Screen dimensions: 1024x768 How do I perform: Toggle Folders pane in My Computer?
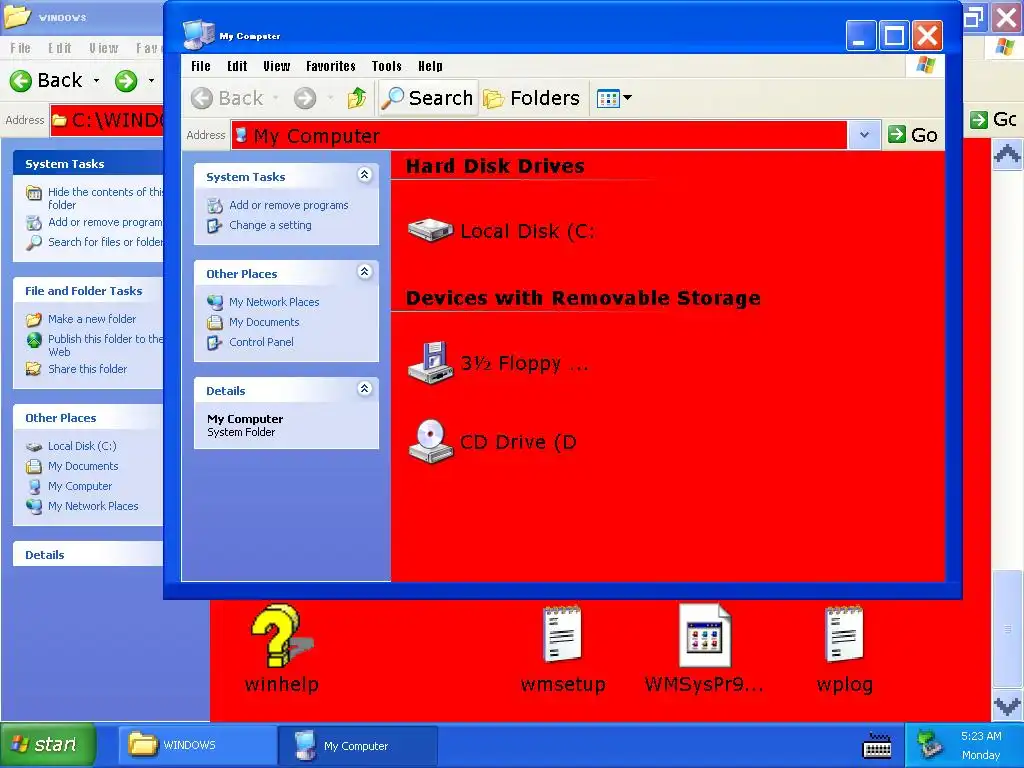click(x=531, y=98)
